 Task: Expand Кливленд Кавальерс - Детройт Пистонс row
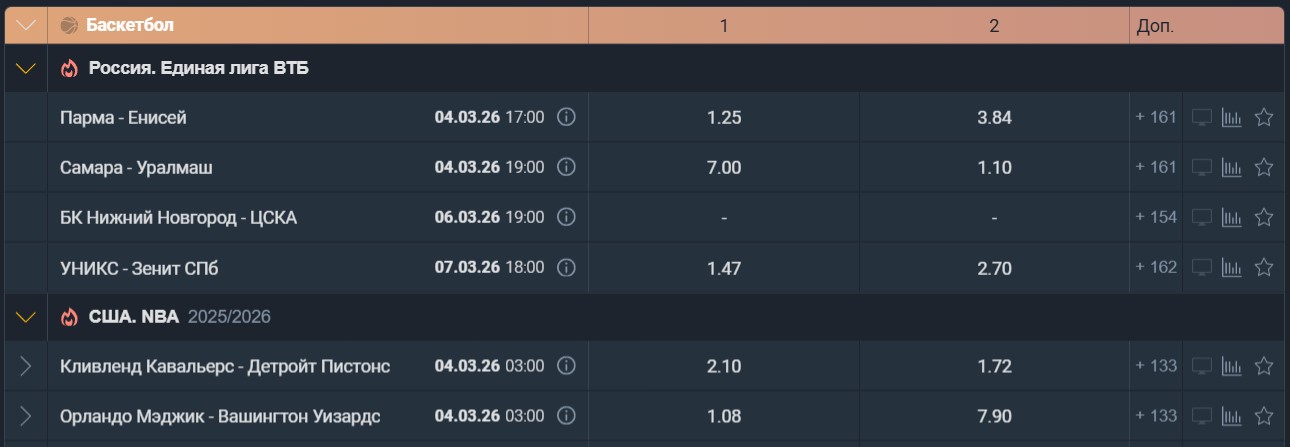(26, 366)
